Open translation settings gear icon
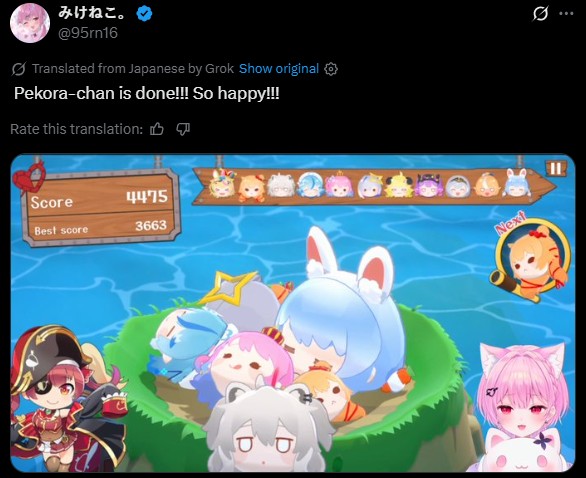 (x=331, y=69)
